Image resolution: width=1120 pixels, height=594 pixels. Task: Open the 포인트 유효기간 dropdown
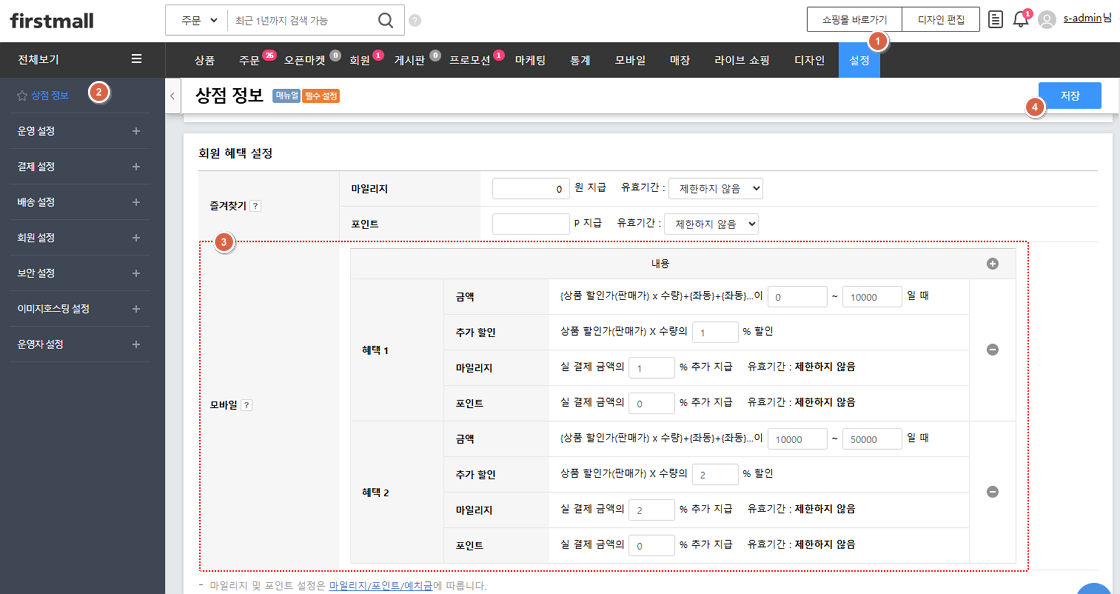pyautogui.click(x=711, y=224)
